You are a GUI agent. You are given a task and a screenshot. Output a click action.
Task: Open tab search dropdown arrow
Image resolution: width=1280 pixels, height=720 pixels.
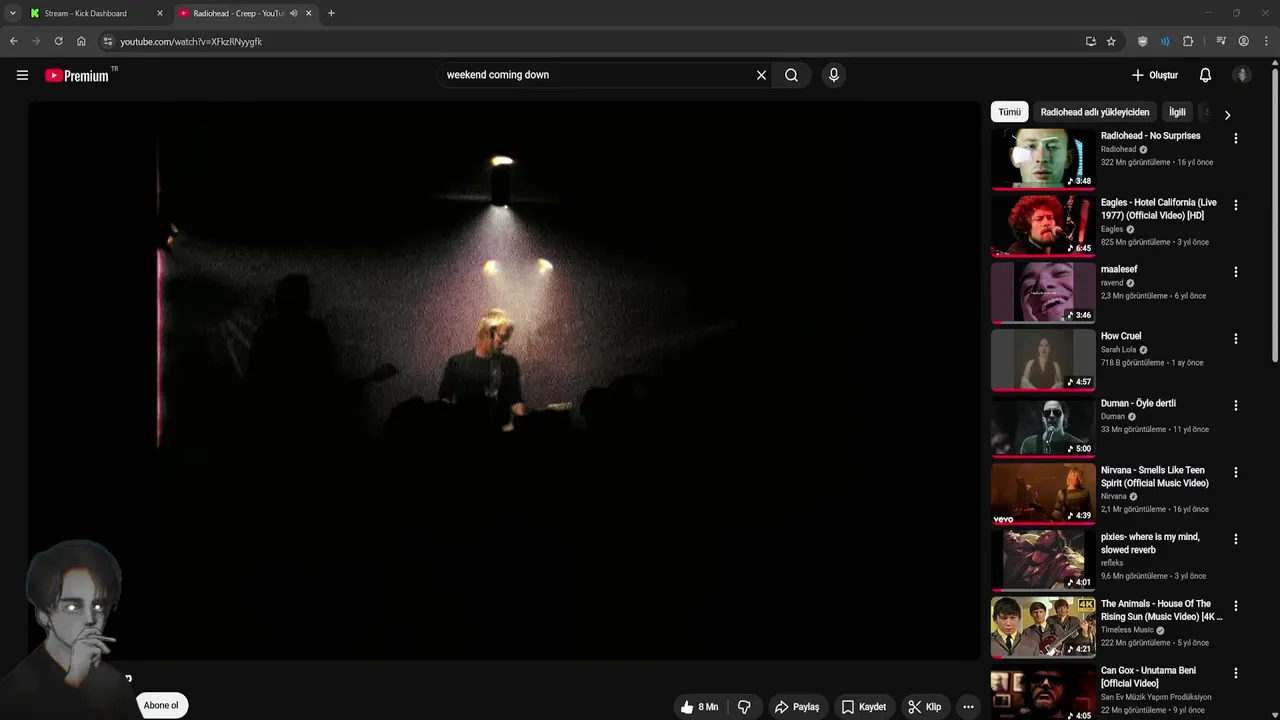(x=12, y=13)
